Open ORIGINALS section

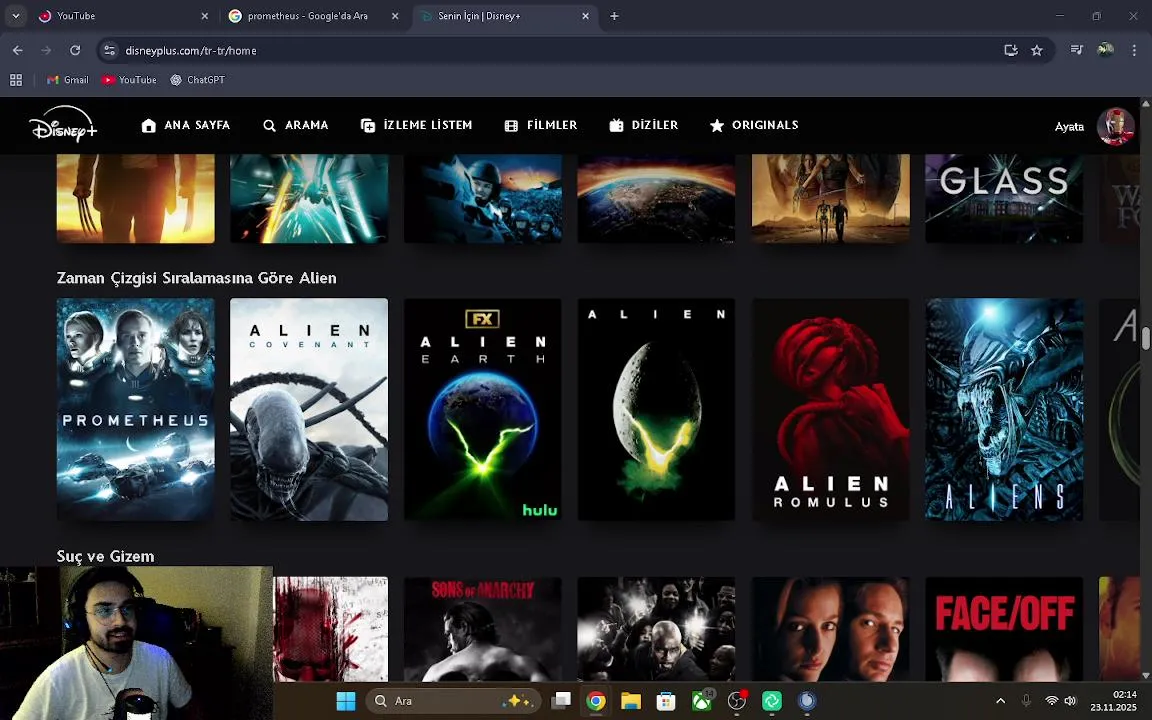[x=754, y=126]
